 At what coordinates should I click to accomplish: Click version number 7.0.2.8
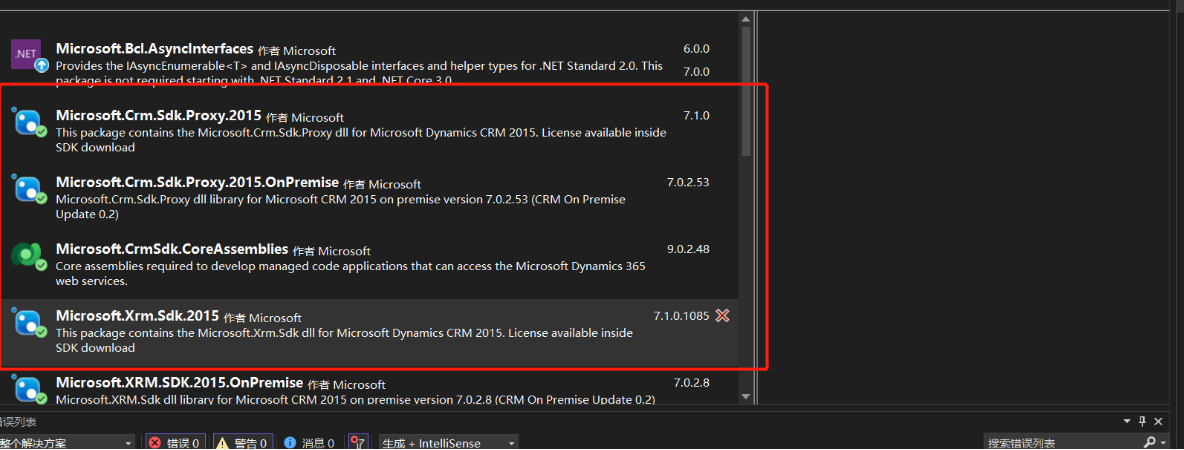692,382
